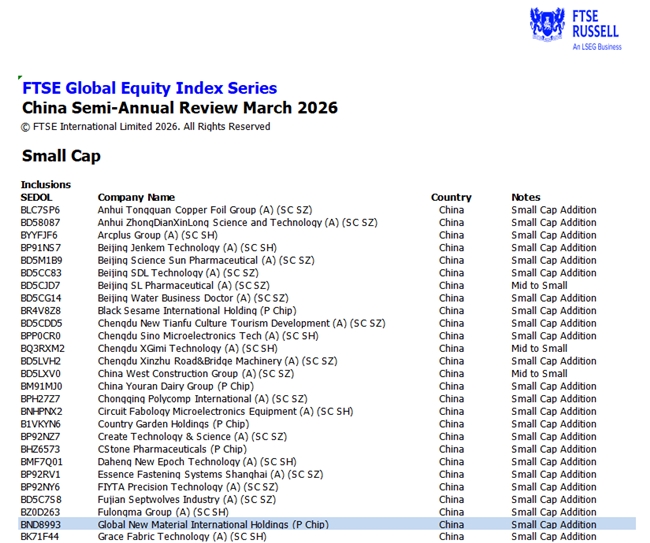
Task: Click the Notes column header
Action: tap(525, 198)
